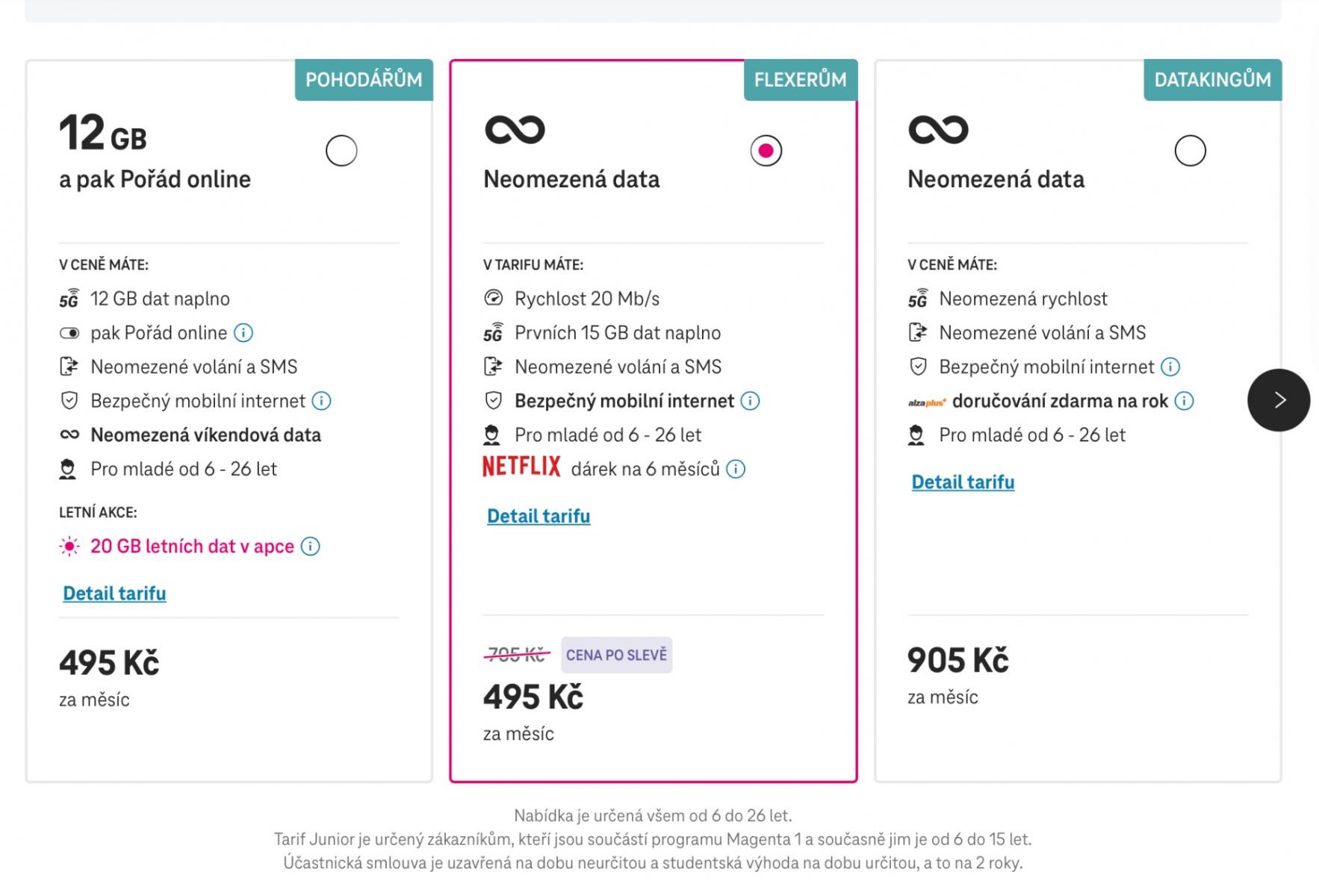
Task: Open Detail tarifu for the 12 GB plan
Action: click(x=114, y=594)
